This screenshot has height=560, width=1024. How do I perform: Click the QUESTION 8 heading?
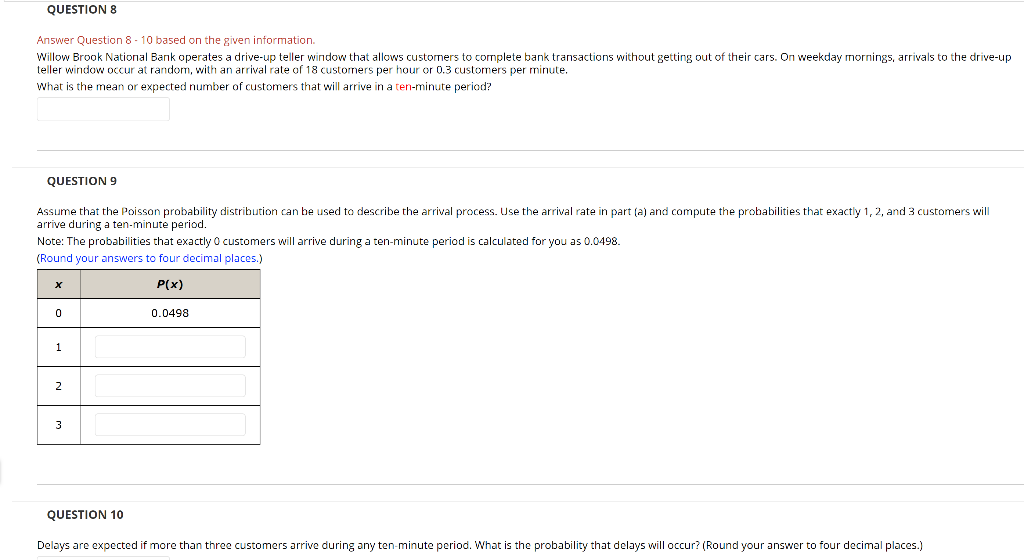click(82, 10)
